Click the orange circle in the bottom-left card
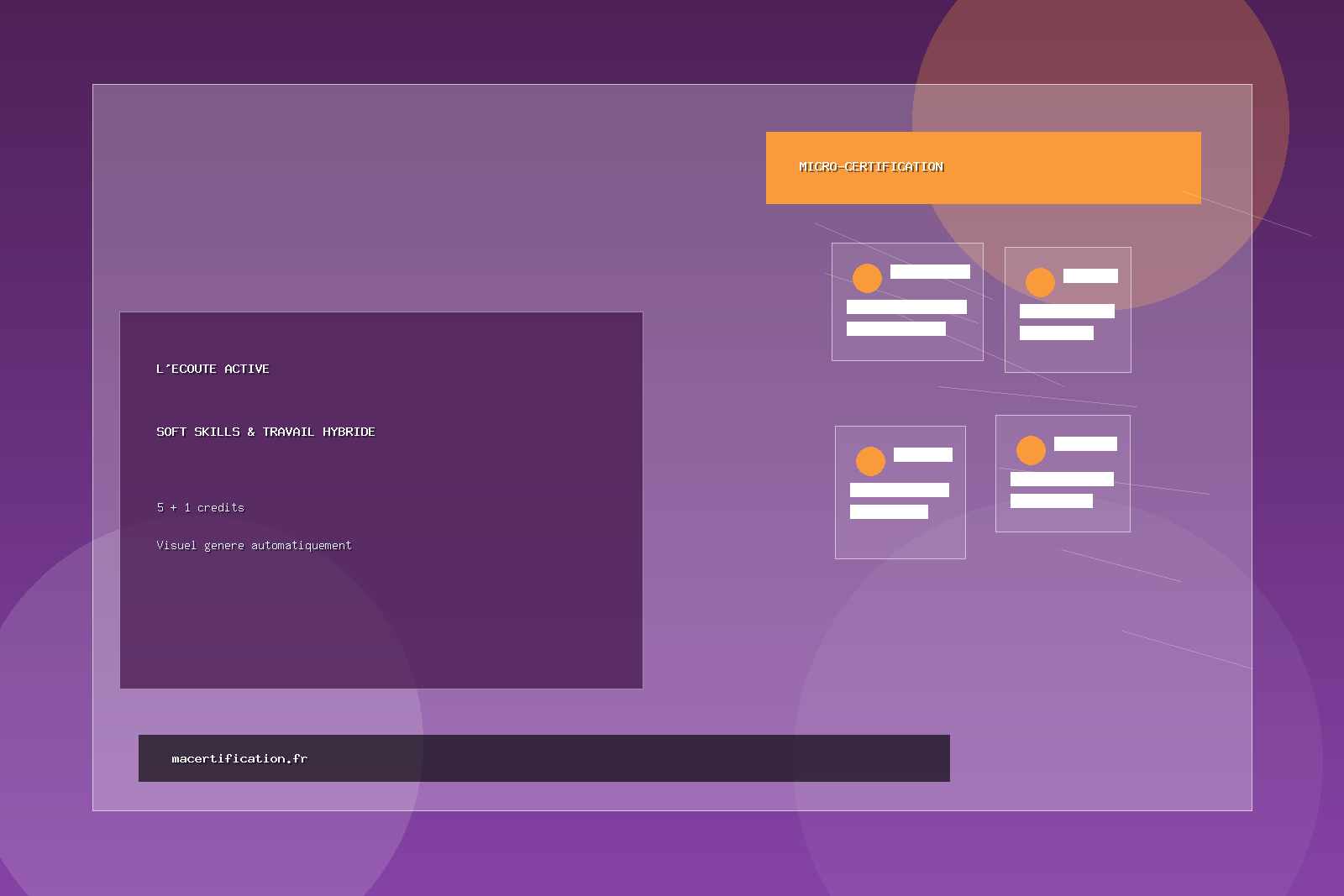Screen dimensions: 1344x896 click(870, 461)
